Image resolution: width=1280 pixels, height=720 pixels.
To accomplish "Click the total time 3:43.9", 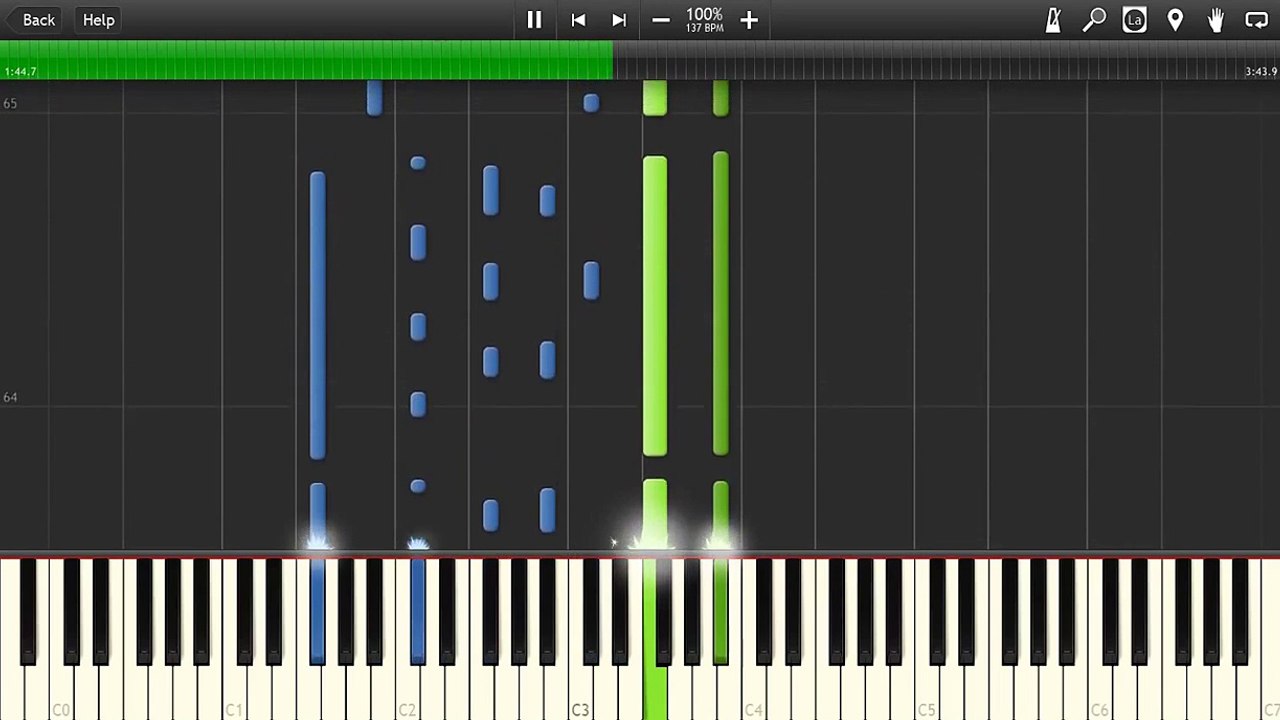I will (x=1261, y=72).
